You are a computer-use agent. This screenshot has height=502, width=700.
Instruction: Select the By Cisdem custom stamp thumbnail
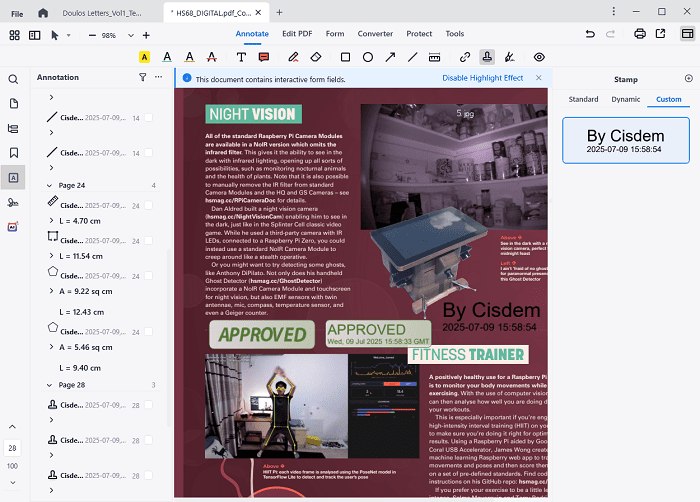pyautogui.click(x=625, y=140)
